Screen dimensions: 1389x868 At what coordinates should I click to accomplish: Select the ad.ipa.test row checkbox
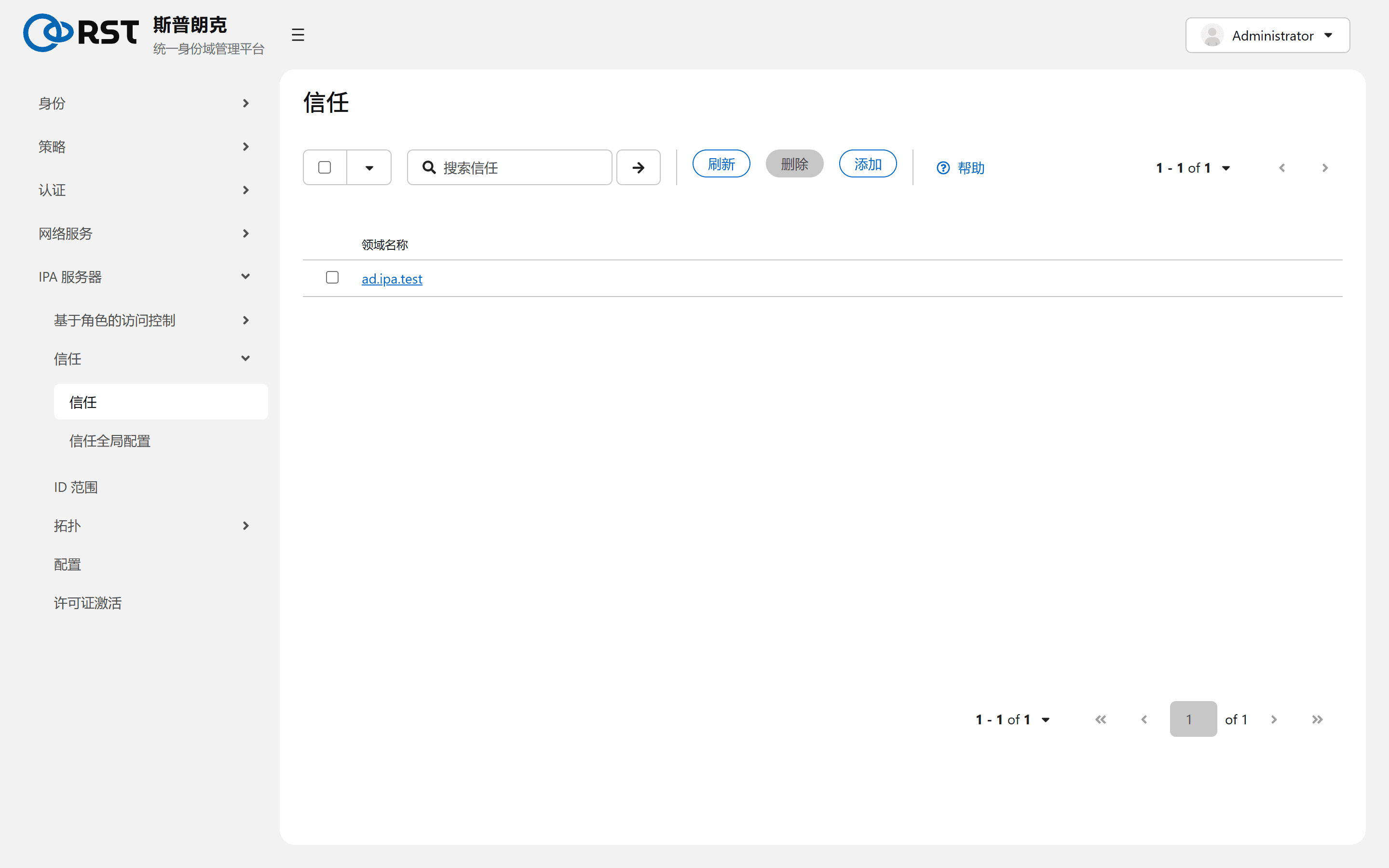[332, 277]
